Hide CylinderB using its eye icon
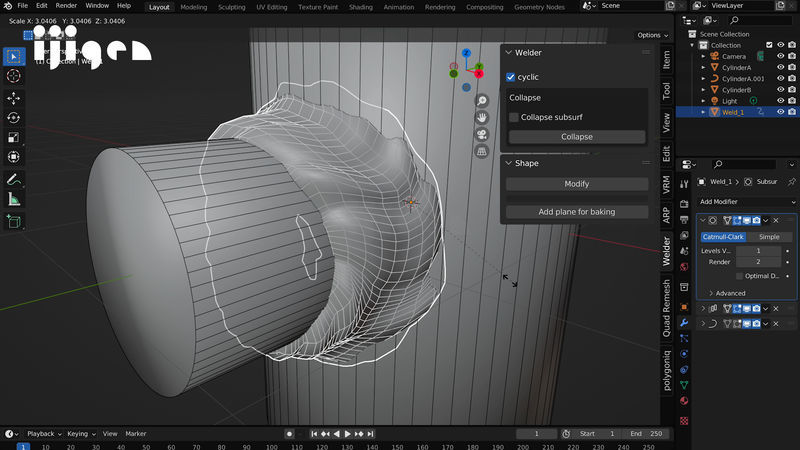Screen dimensions: 800x450 pyautogui.click(x=780, y=90)
